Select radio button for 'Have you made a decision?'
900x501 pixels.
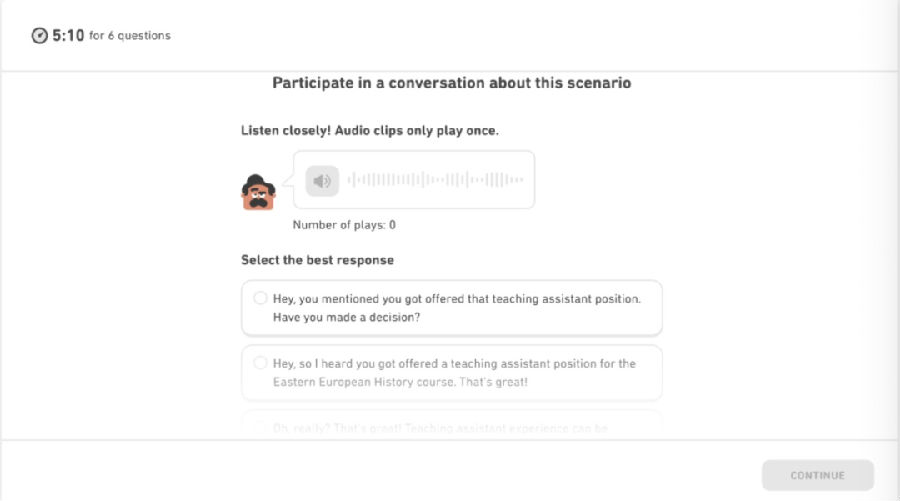tap(260, 298)
